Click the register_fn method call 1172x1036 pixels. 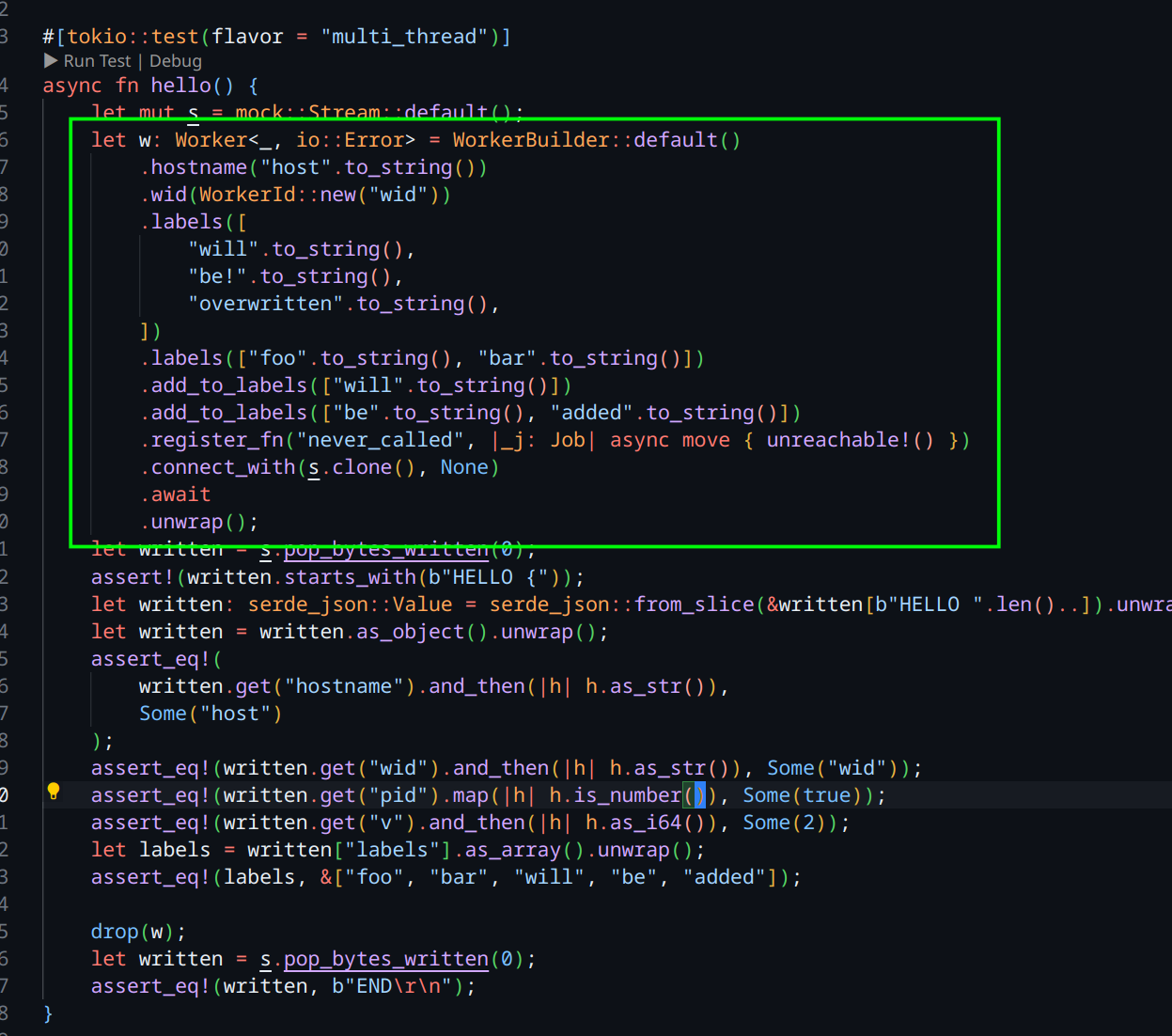pyautogui.click(x=216, y=440)
